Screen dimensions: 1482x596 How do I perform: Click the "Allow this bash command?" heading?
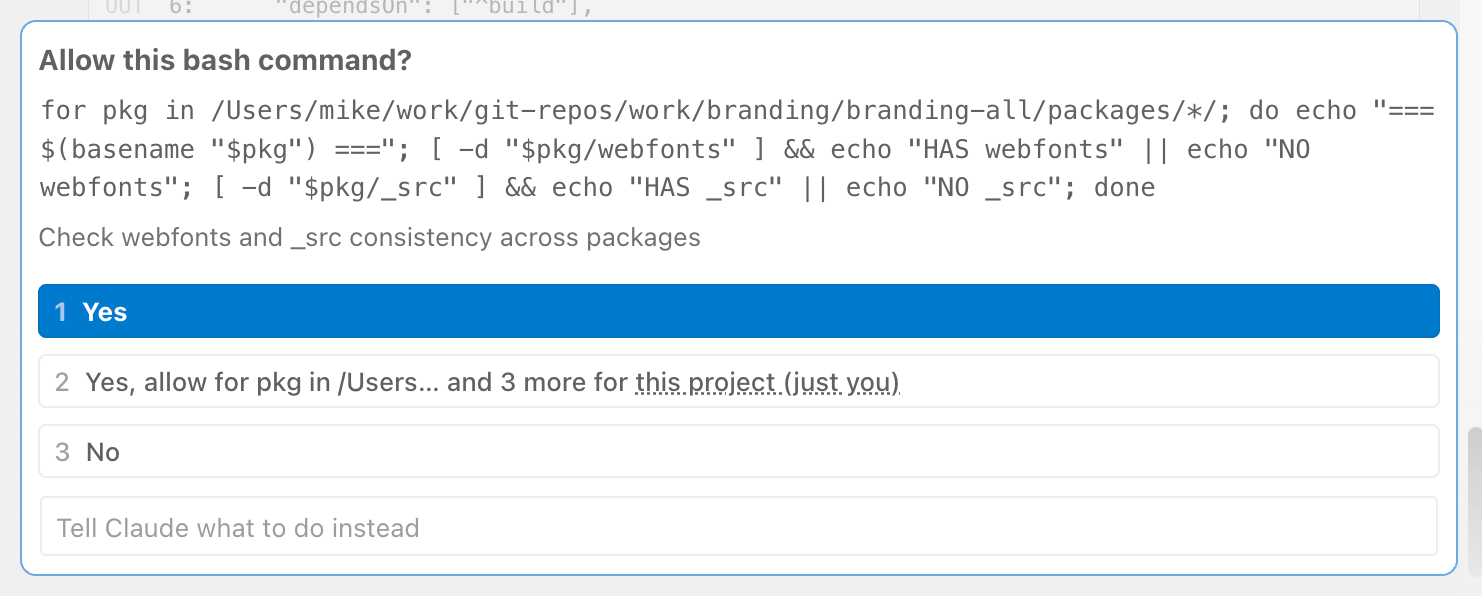pos(225,60)
